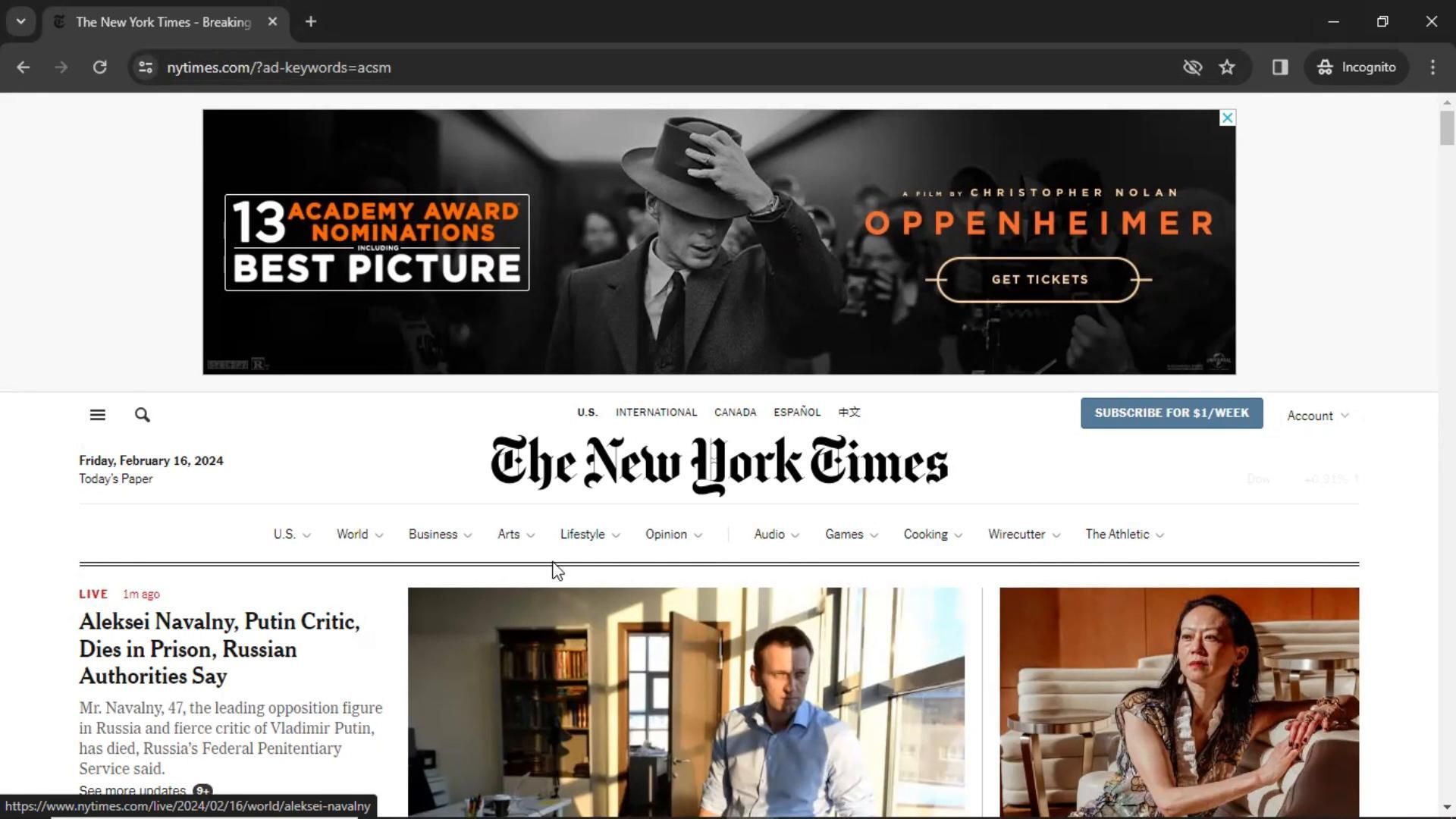Click the NYT search magnifier icon
The width and height of the screenshot is (1456, 819).
point(142,415)
